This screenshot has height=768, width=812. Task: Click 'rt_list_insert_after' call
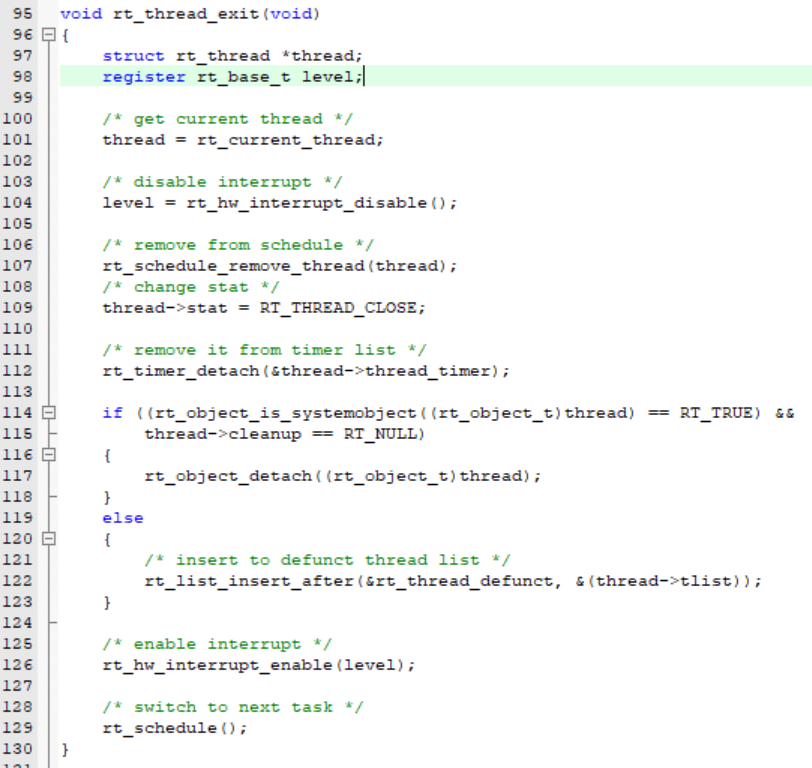click(249, 581)
